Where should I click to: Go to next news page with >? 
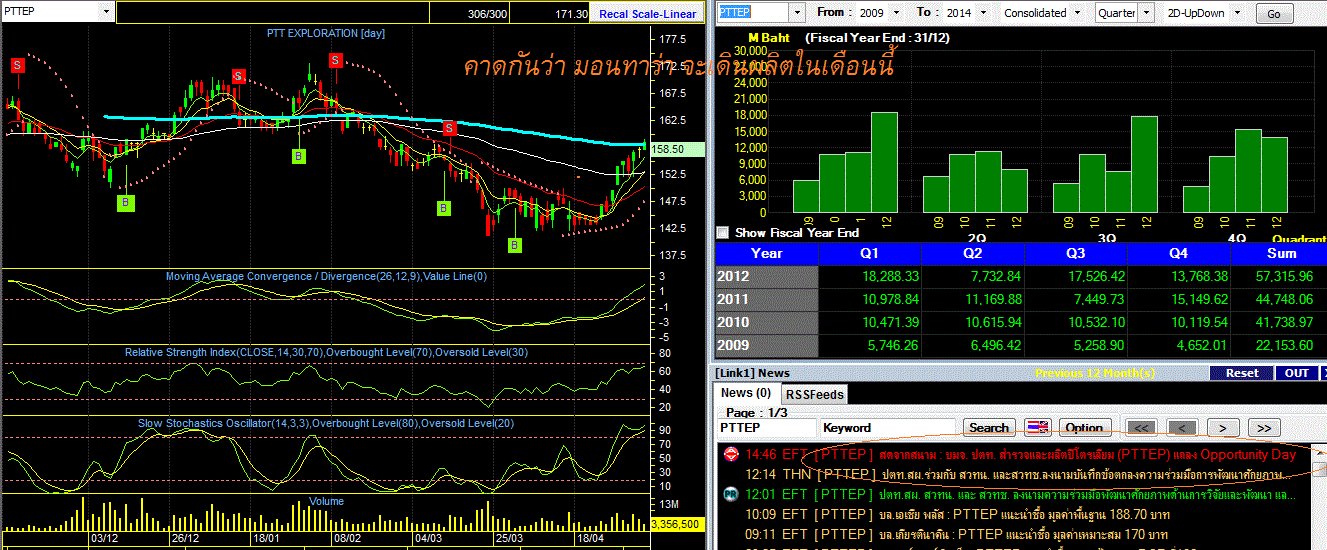1222,428
